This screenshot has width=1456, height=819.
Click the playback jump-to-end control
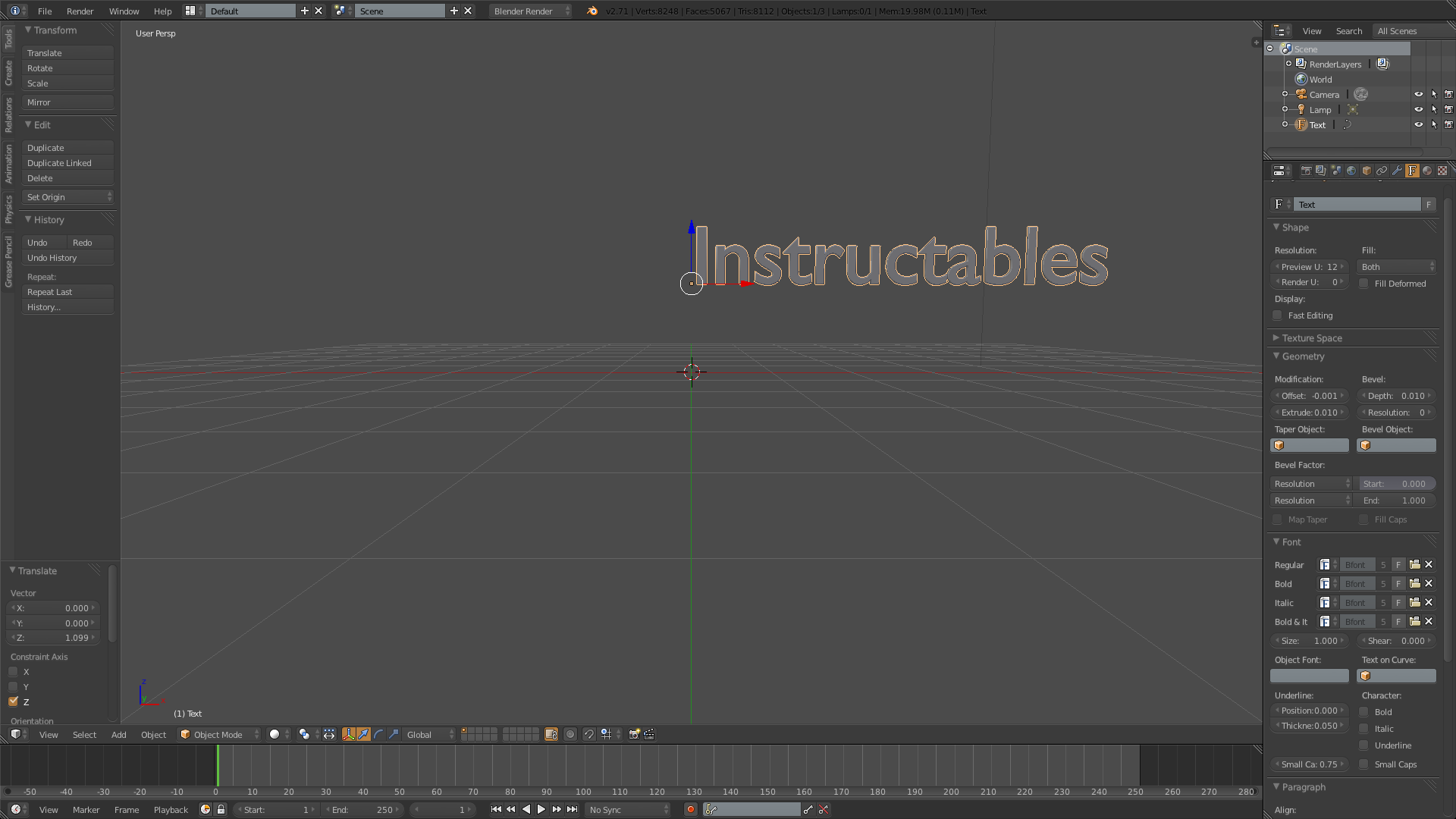tap(573, 809)
